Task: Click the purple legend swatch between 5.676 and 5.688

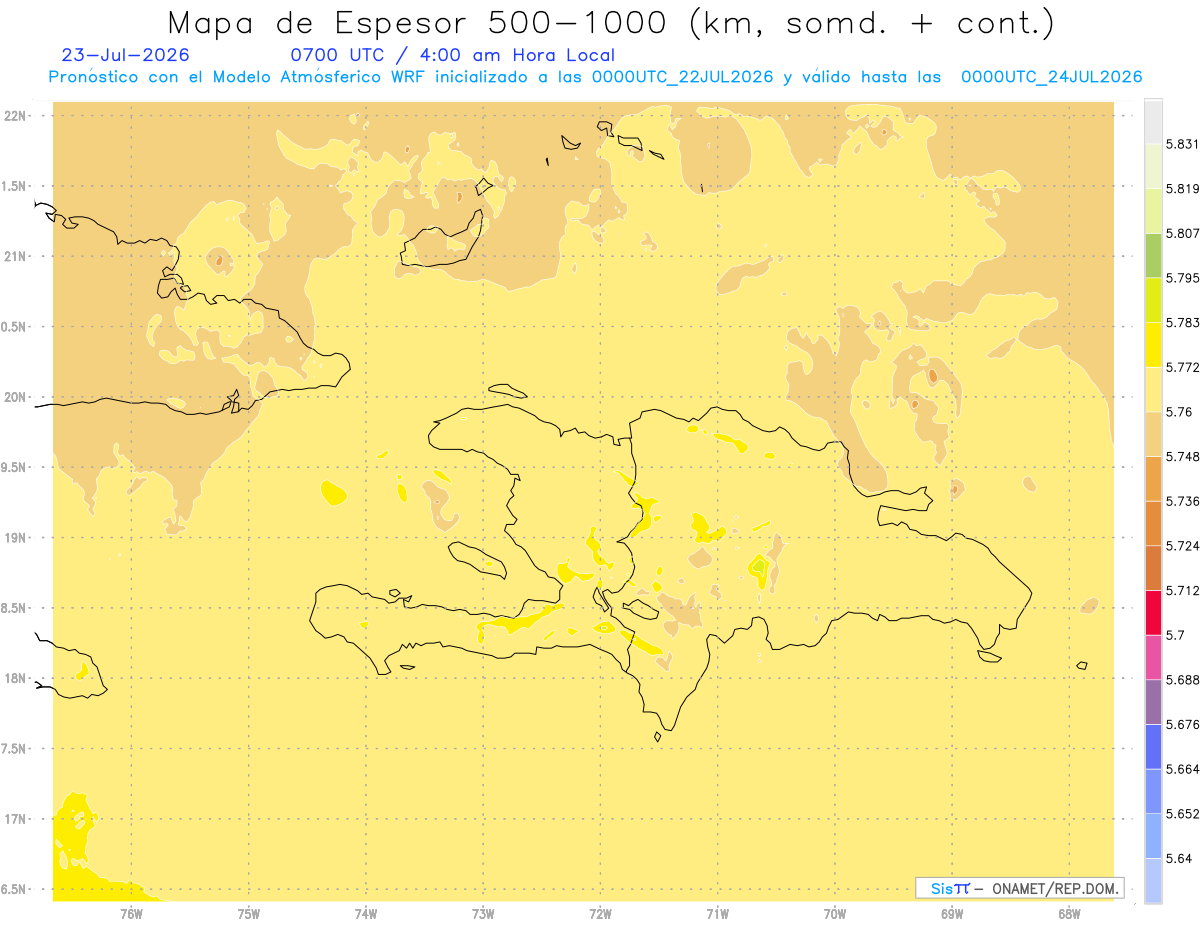Action: pos(1153,703)
